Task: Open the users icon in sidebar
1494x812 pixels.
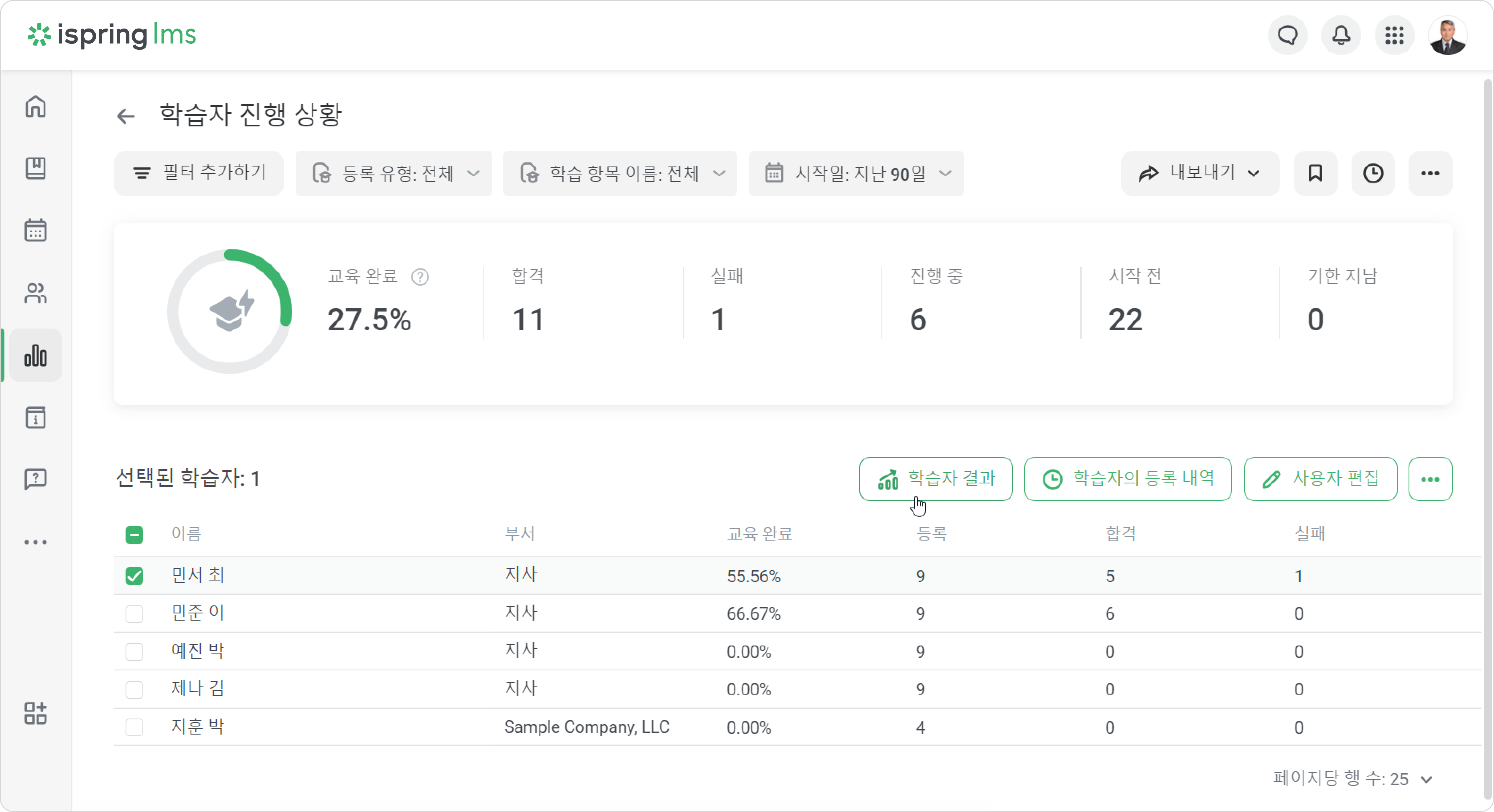Action: [x=35, y=293]
